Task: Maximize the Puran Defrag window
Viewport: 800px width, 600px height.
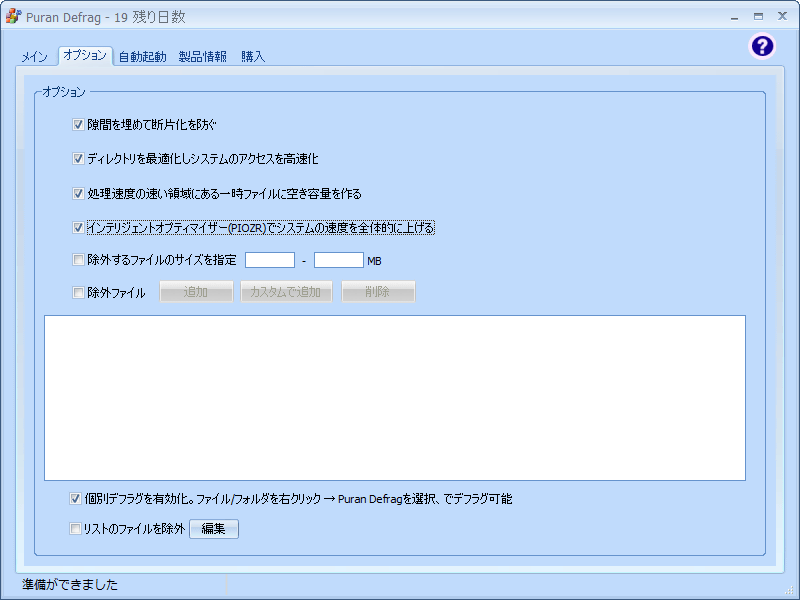Action: point(758,17)
